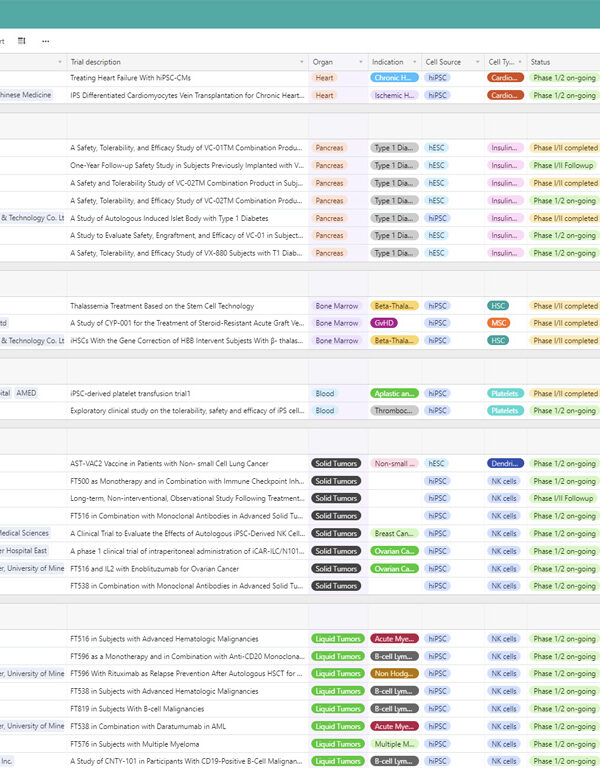This screenshot has width=600, height=768.
Task: Click the 'Ischemic H...' indication tag
Action: [394, 96]
